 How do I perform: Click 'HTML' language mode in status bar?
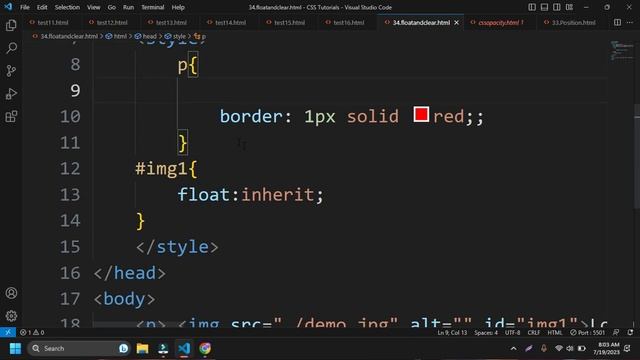[555, 333]
